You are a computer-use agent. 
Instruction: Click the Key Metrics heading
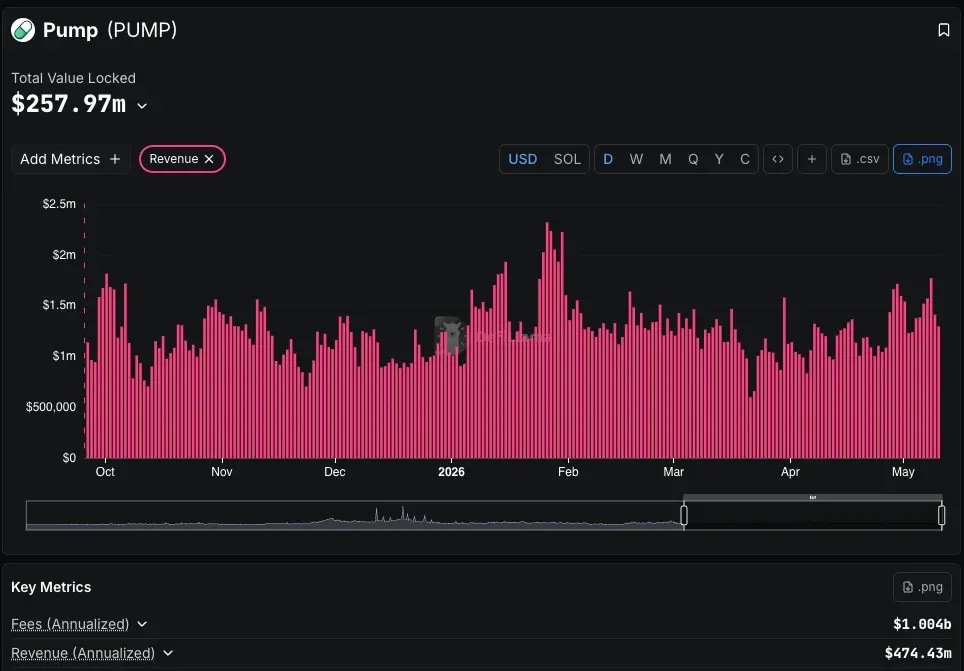pos(51,587)
